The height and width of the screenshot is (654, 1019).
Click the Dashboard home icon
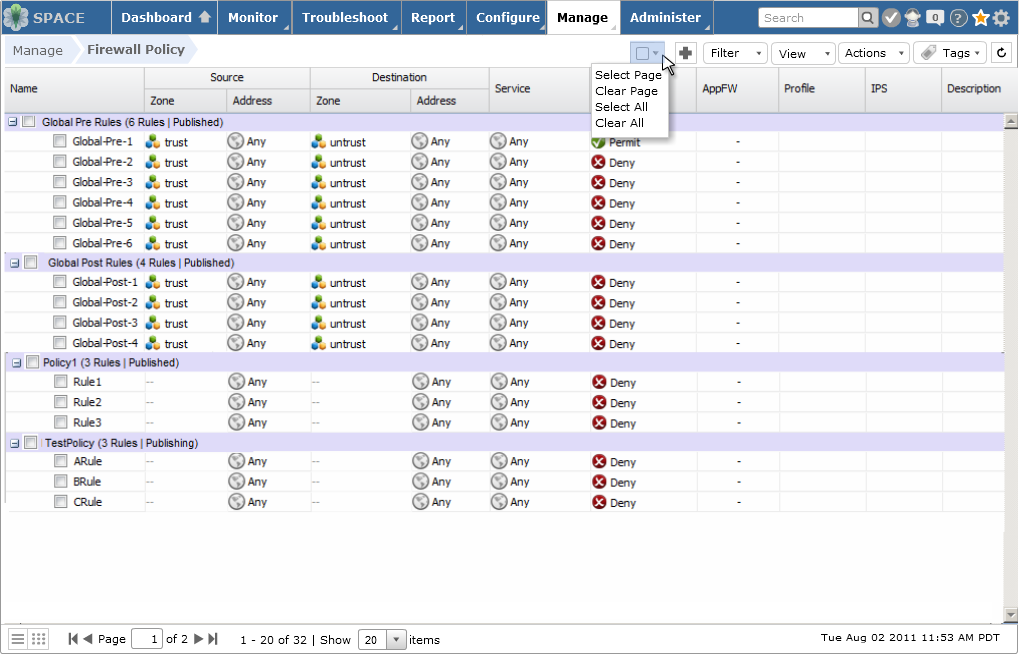tap(205, 17)
